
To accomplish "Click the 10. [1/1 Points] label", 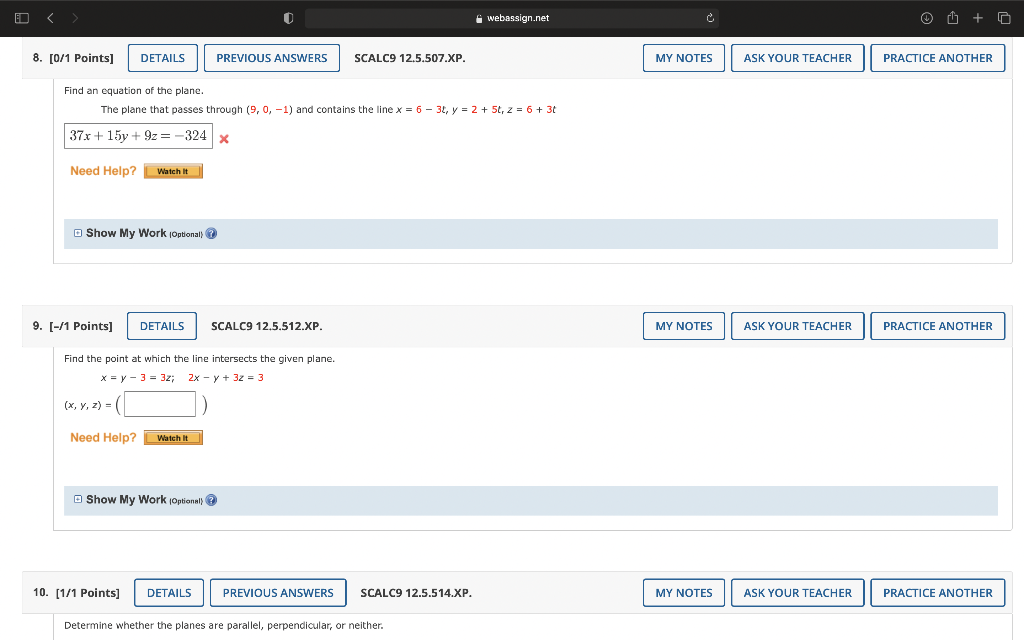I will [76, 593].
